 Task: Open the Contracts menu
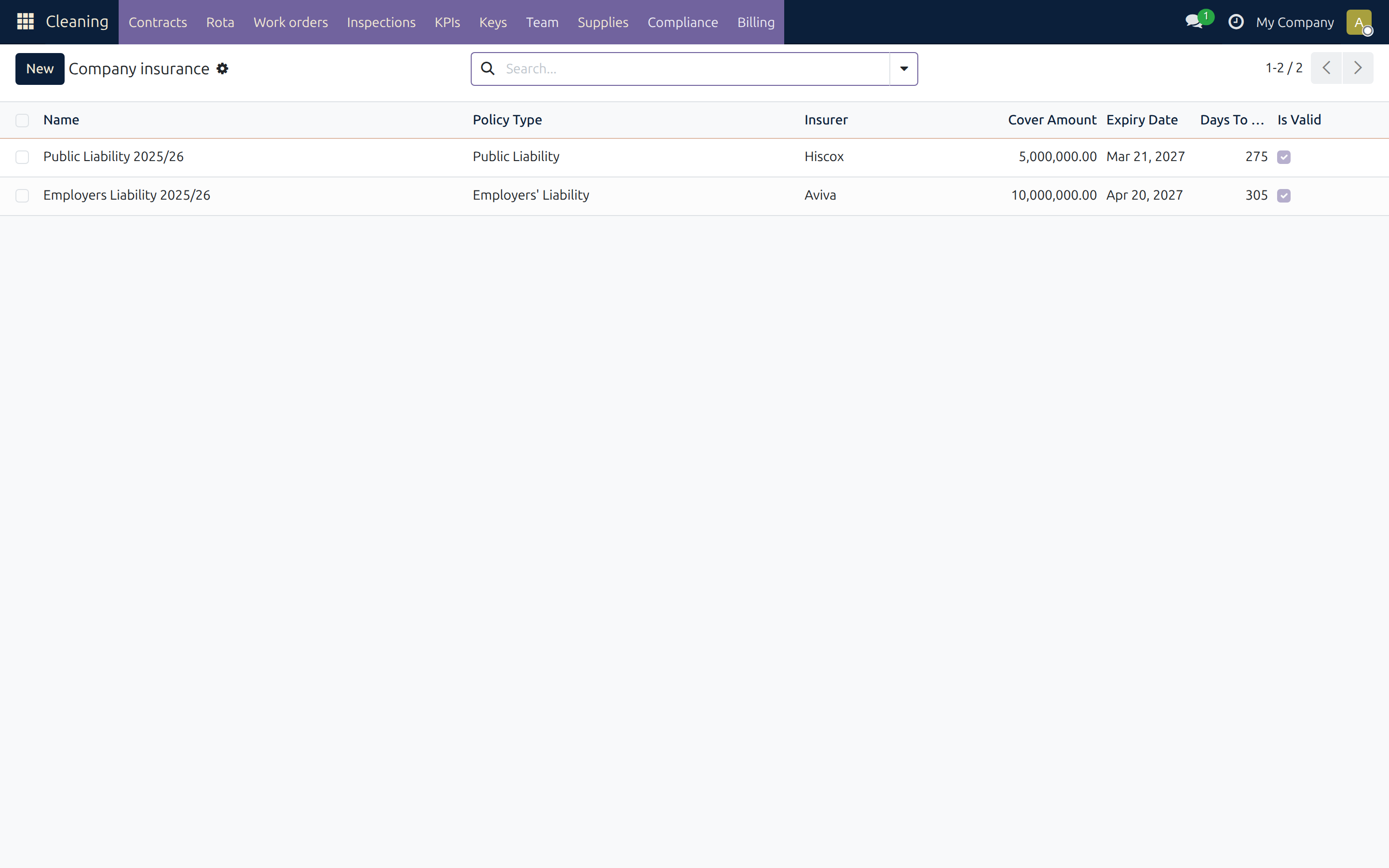coord(158,22)
